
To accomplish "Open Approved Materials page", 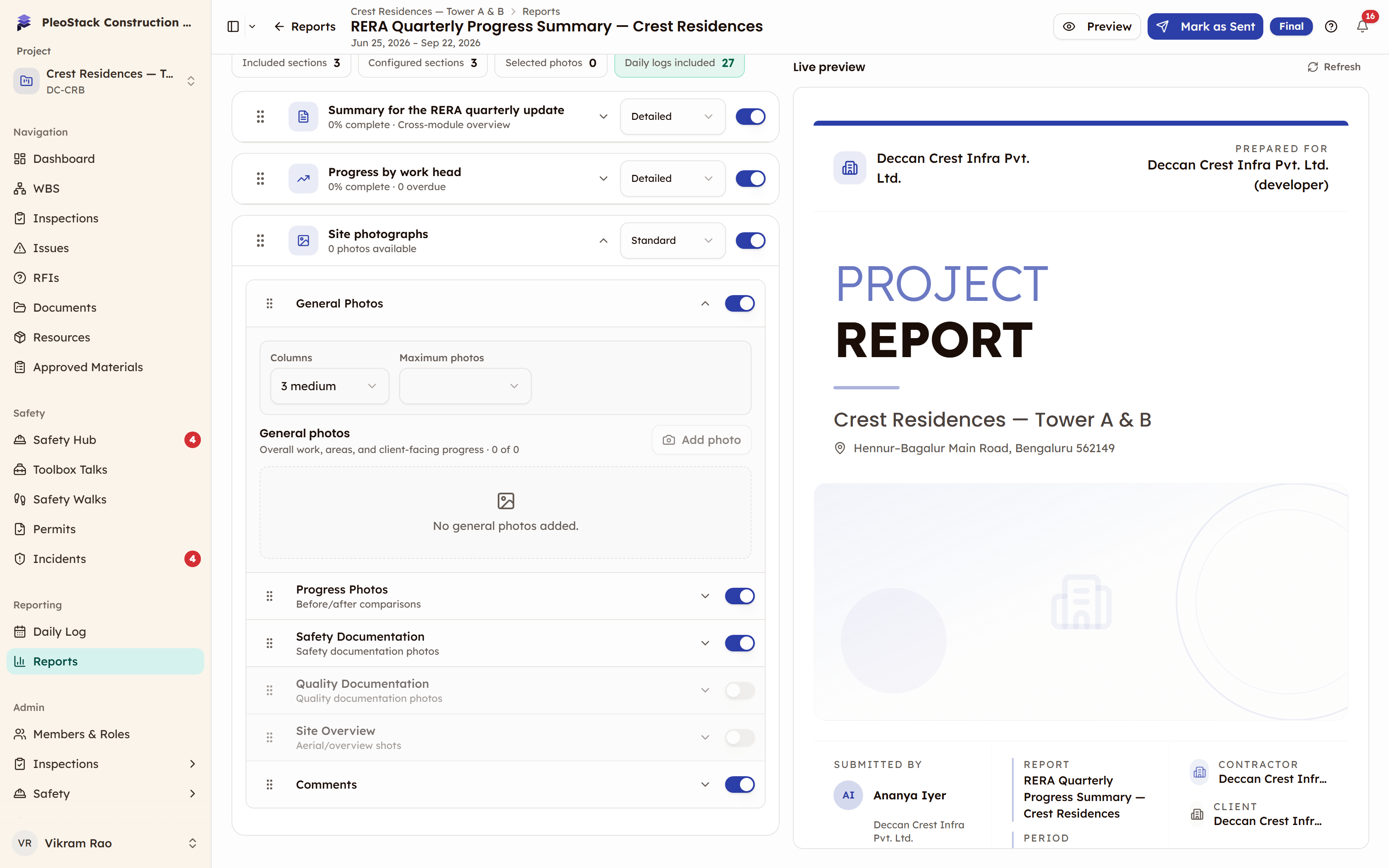I will pos(105,367).
